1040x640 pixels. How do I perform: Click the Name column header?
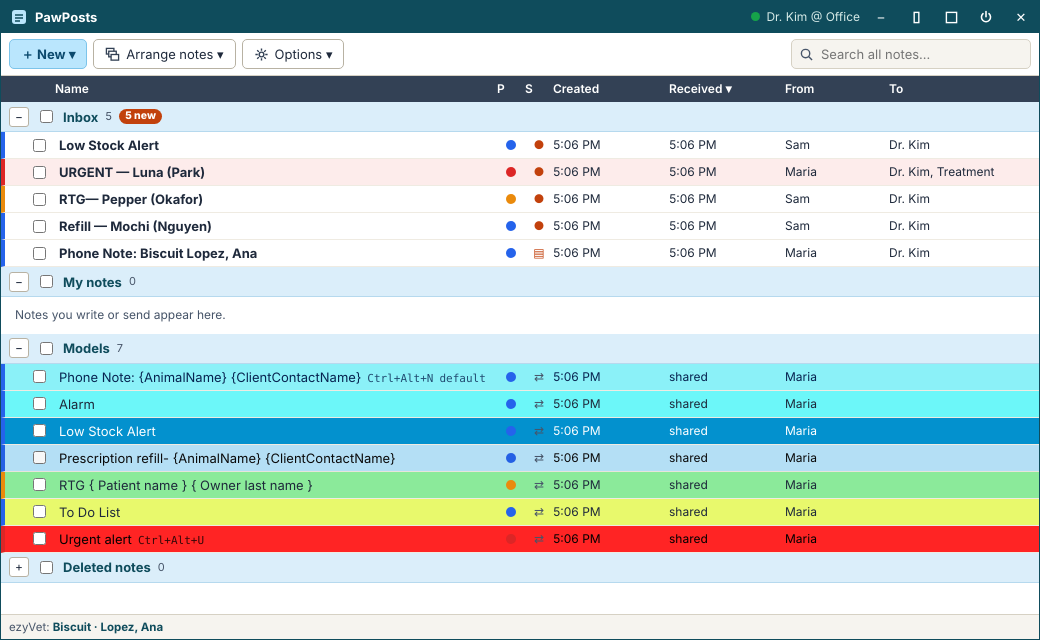pyautogui.click(x=72, y=89)
